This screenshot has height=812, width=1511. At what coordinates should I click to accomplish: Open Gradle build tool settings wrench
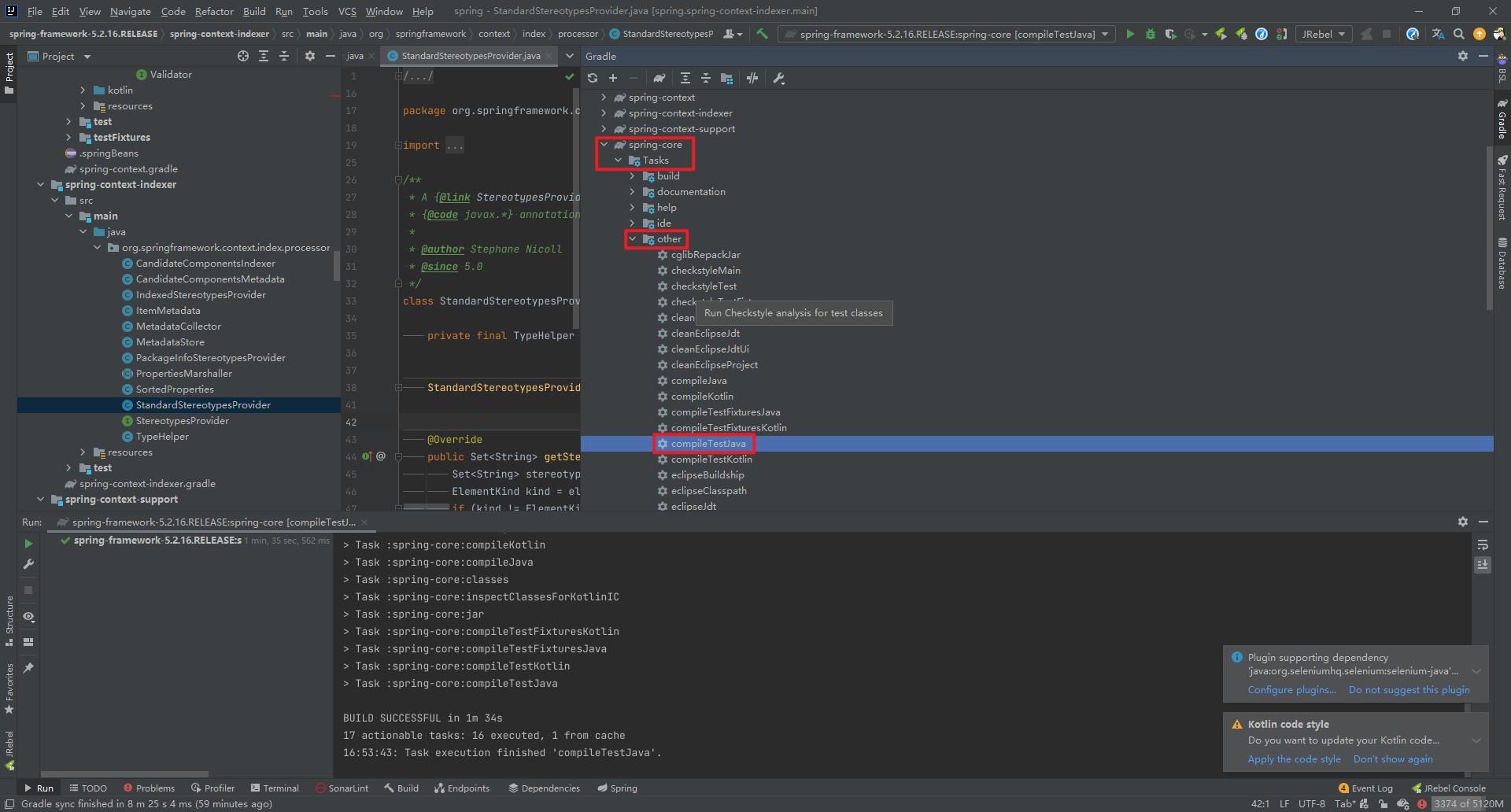[x=779, y=78]
